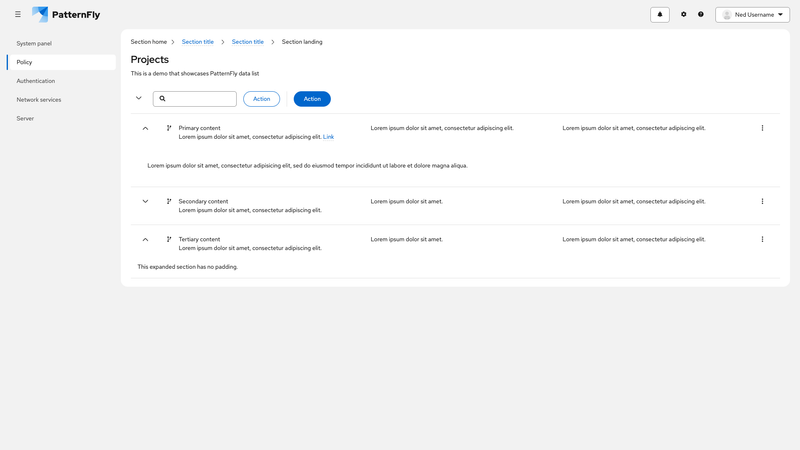Select Server in the sidebar

point(61,118)
